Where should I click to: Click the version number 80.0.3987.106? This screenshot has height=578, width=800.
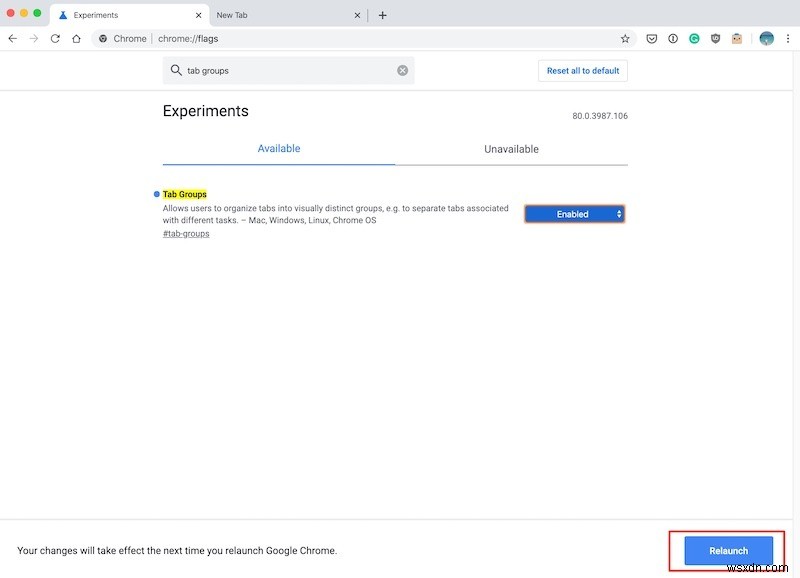599,116
